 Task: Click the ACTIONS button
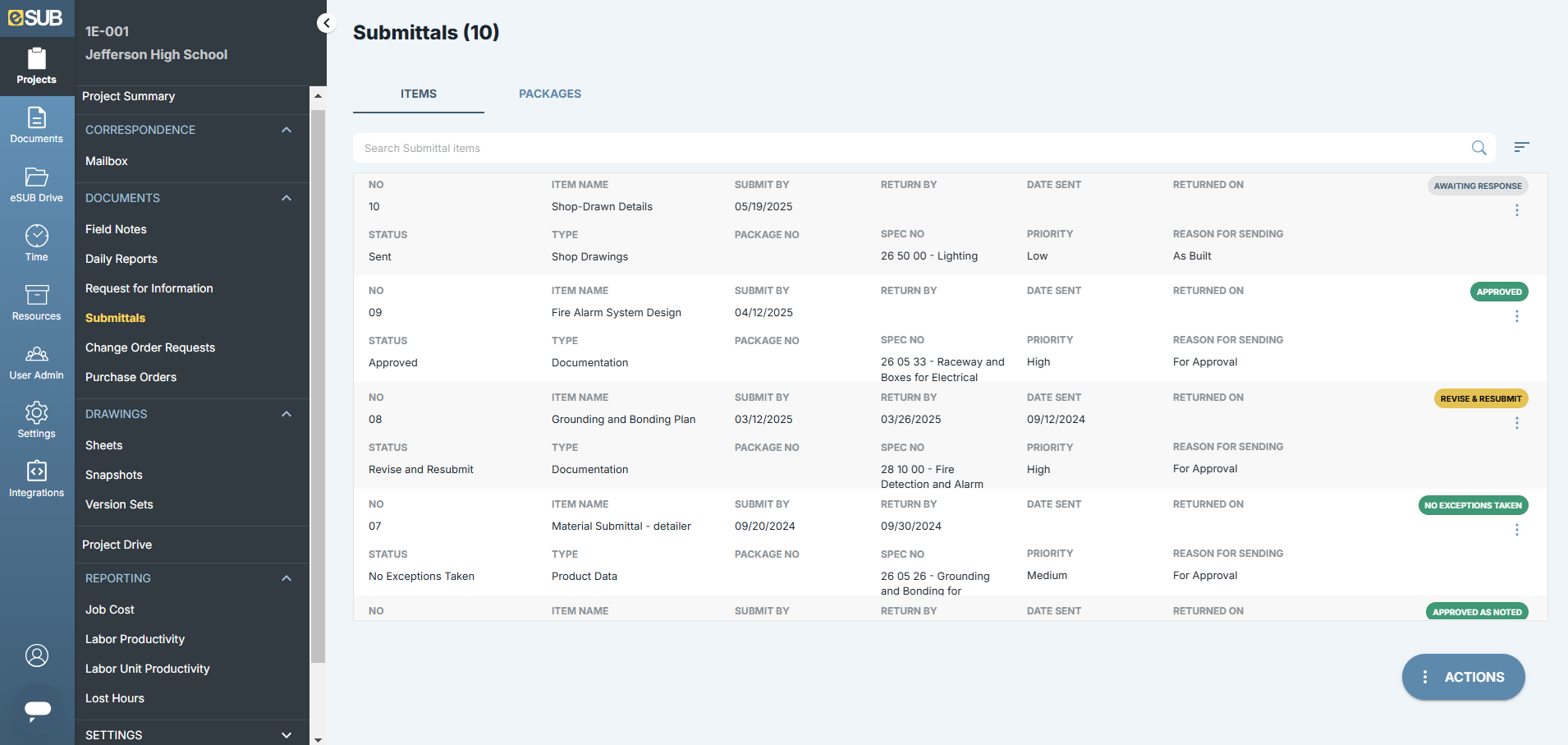1463,677
